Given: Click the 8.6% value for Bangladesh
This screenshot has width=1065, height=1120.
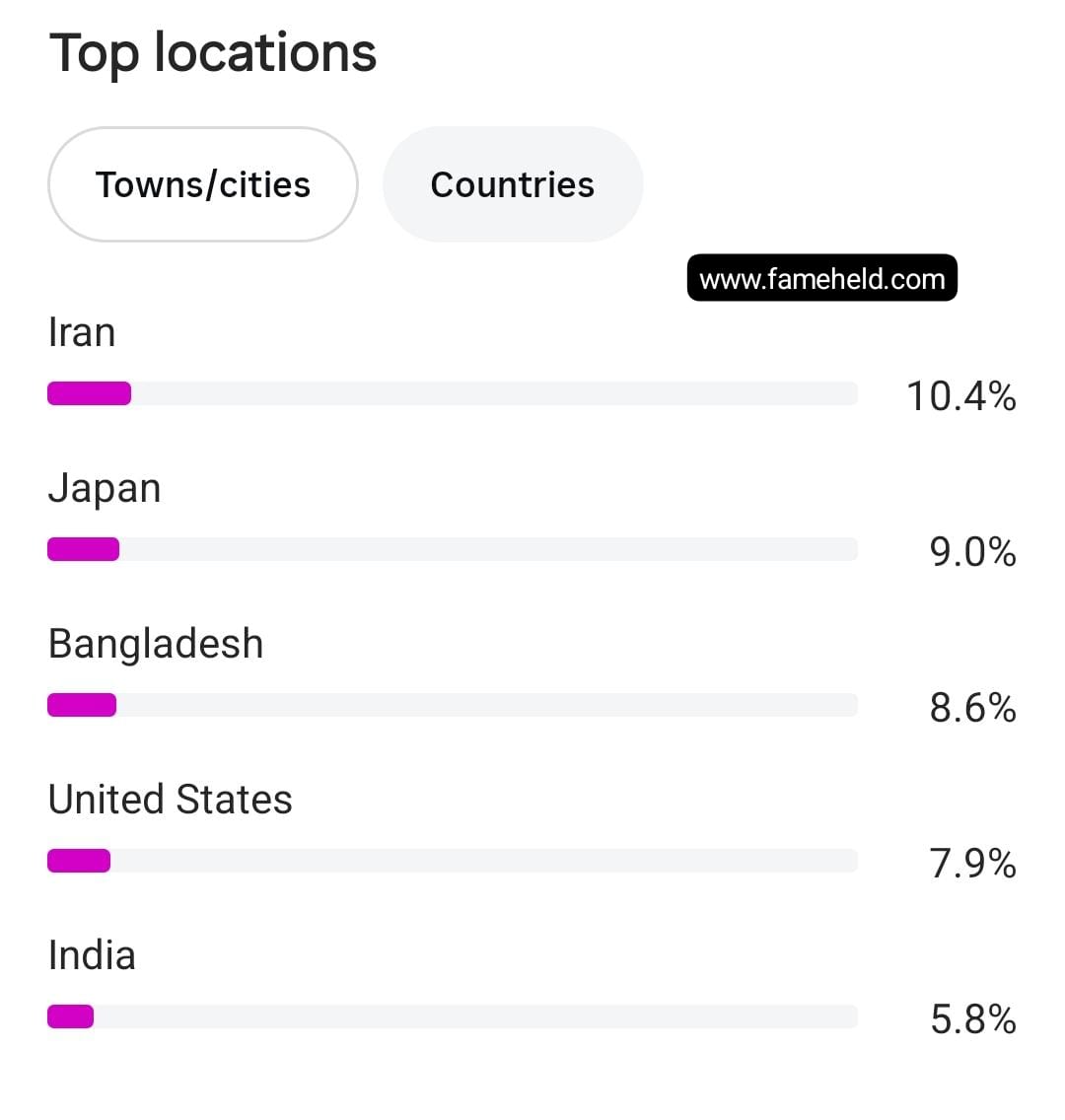Looking at the screenshot, I should click(973, 707).
